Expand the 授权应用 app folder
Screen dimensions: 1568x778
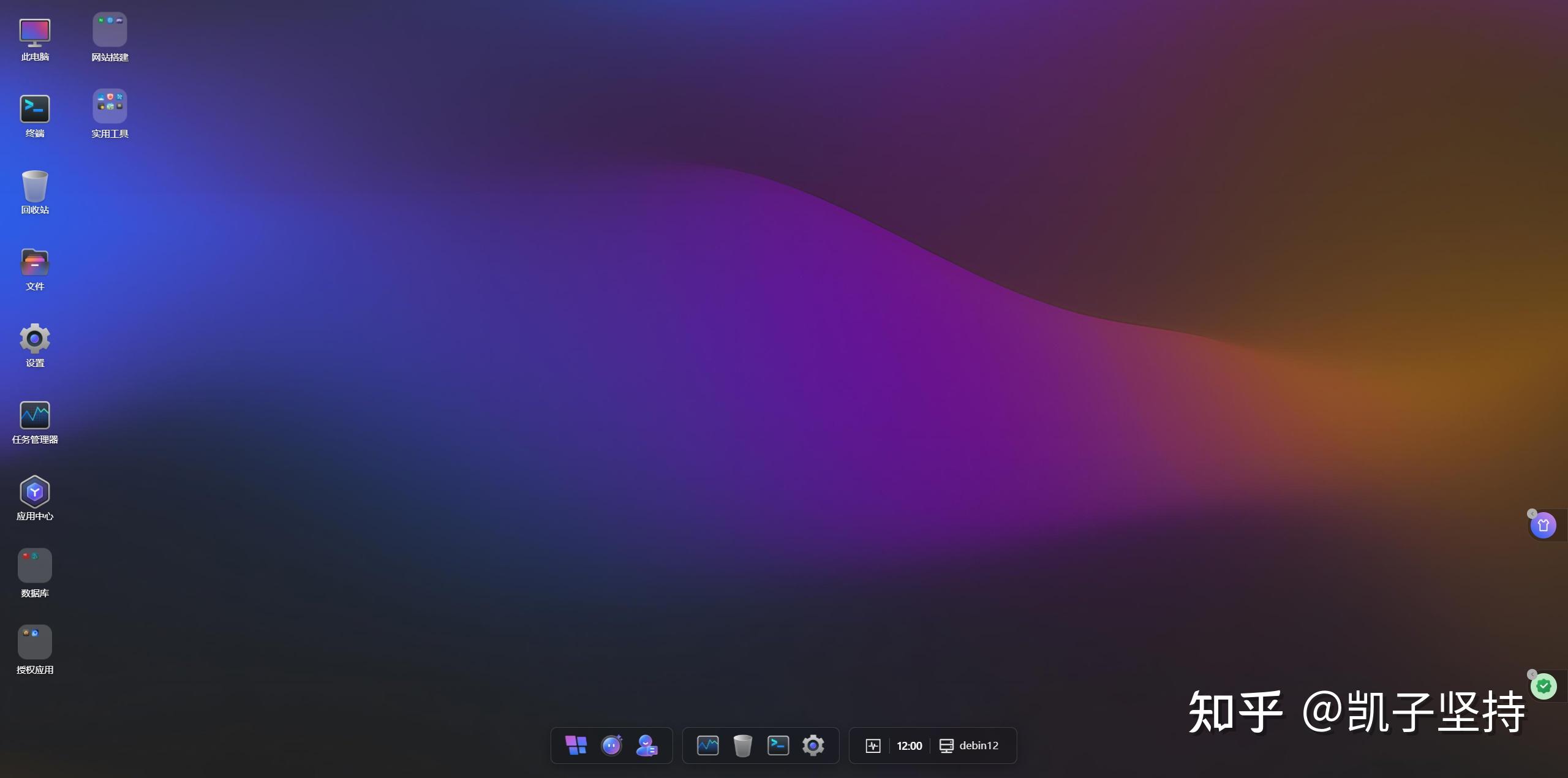pos(35,642)
